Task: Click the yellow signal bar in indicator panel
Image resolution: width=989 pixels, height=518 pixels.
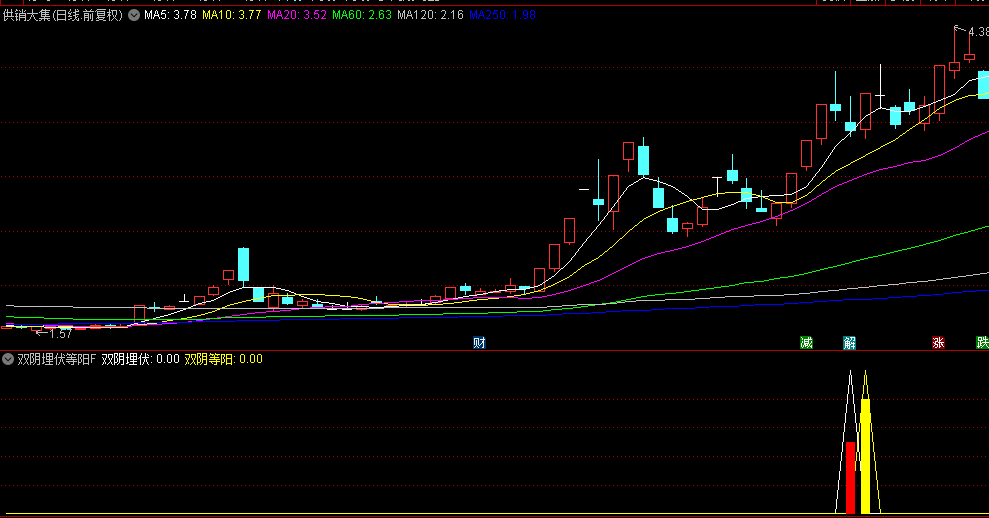Action: (865, 456)
